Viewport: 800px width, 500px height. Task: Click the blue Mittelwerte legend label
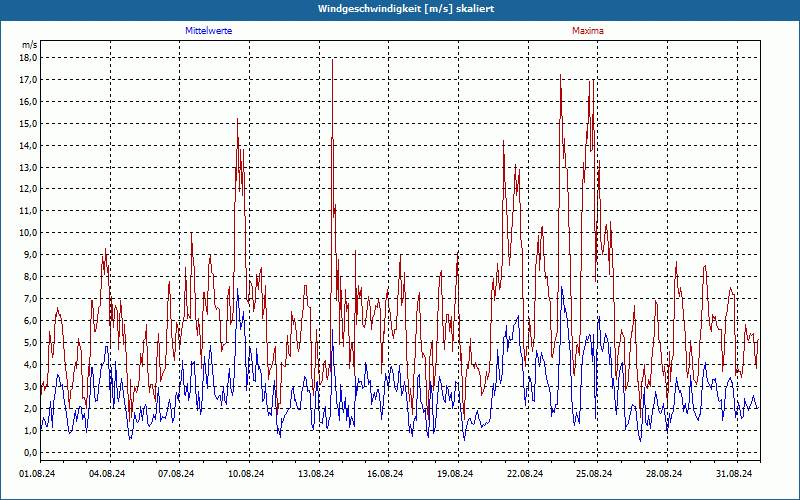point(208,31)
